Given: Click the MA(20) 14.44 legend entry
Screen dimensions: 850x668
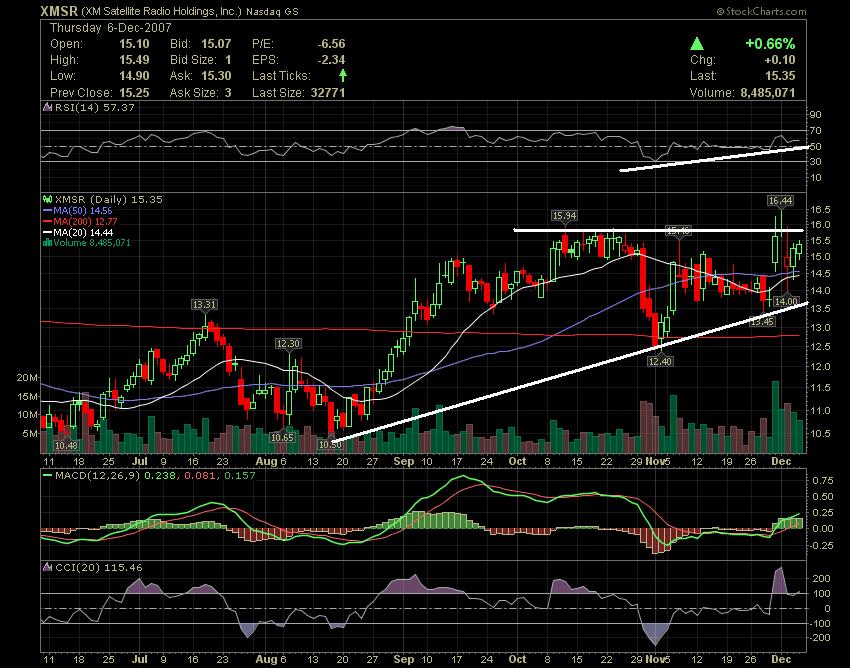Looking at the screenshot, I should (83, 232).
